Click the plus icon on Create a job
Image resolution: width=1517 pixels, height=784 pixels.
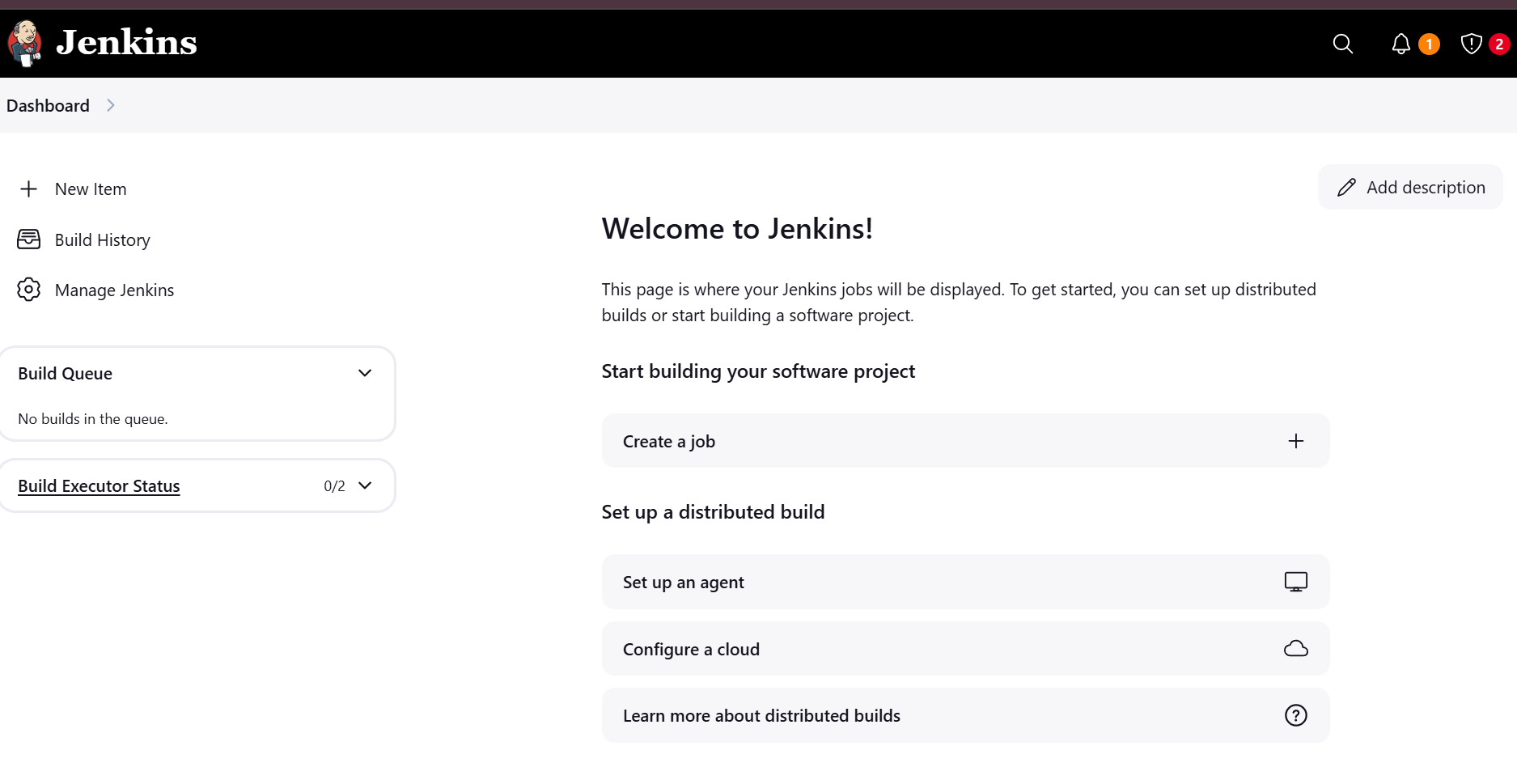click(1296, 441)
